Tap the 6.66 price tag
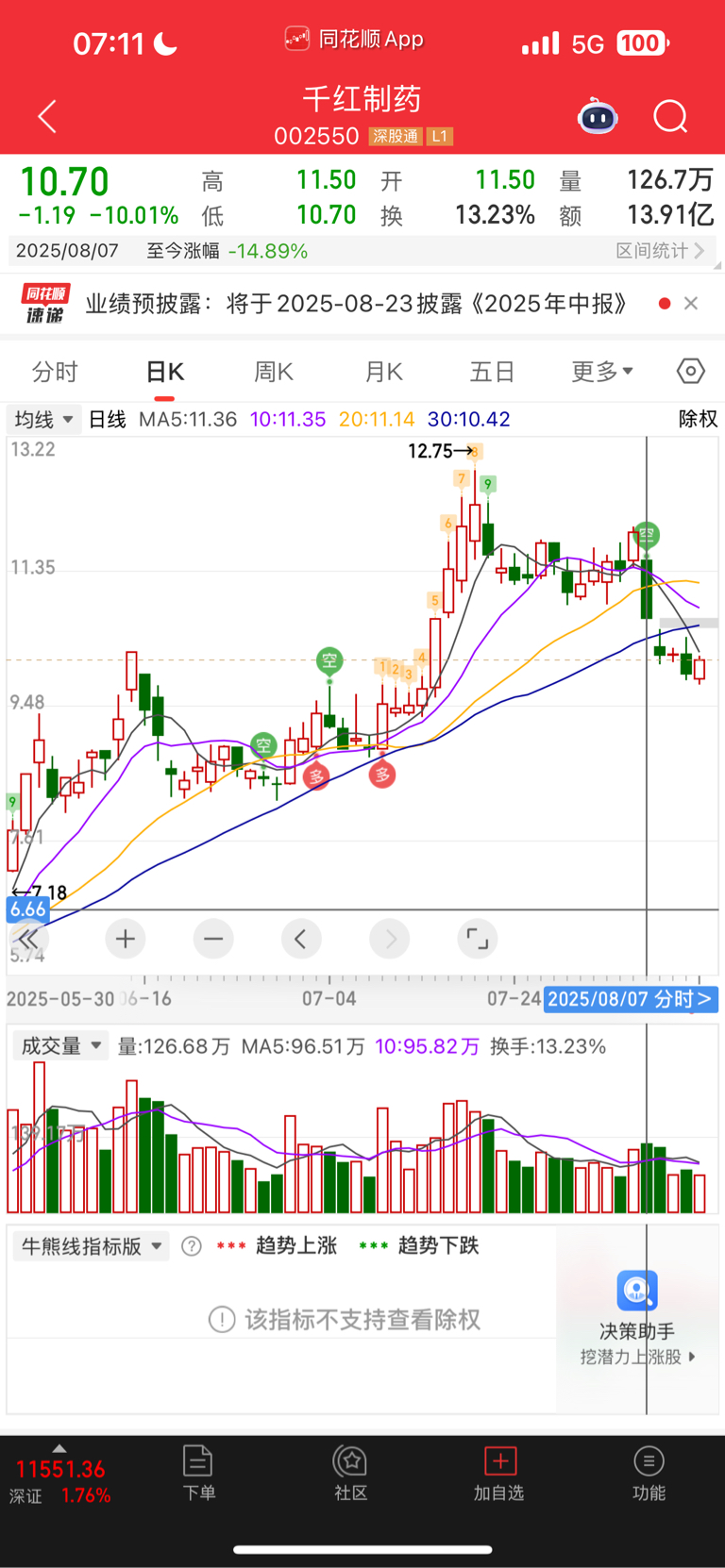725x1568 pixels. point(27,909)
